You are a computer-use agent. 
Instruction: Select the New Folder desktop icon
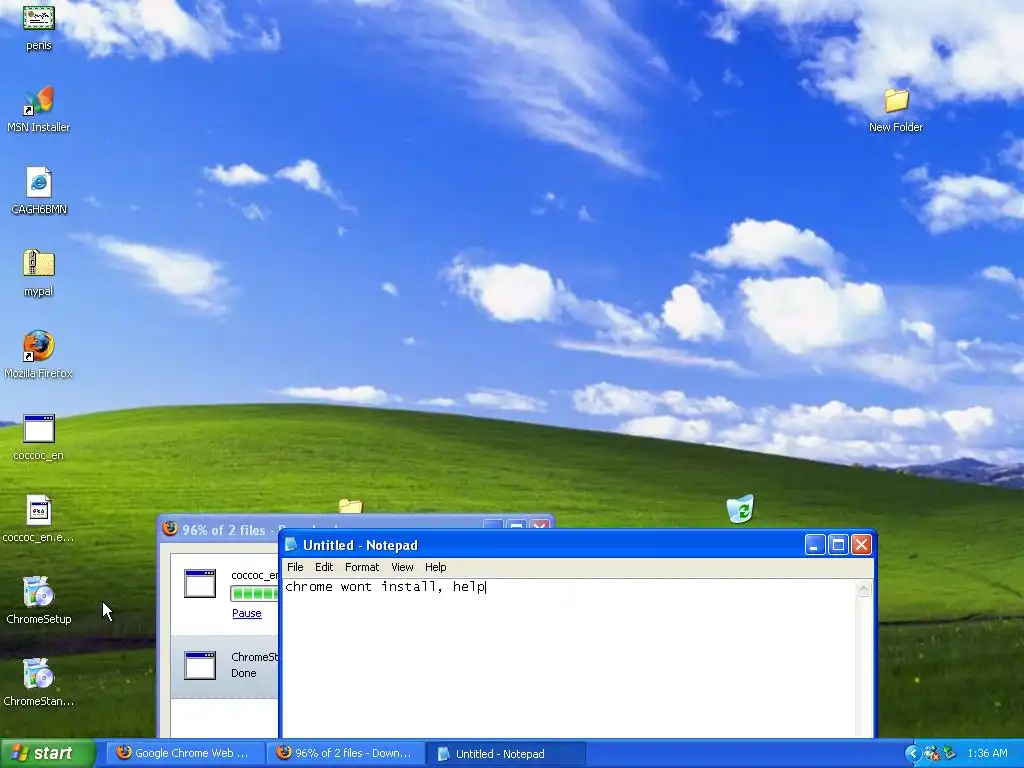point(896,101)
